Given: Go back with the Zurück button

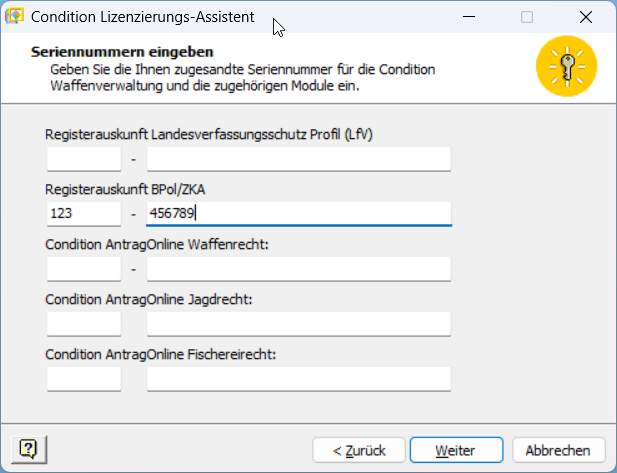Looking at the screenshot, I should (357, 450).
